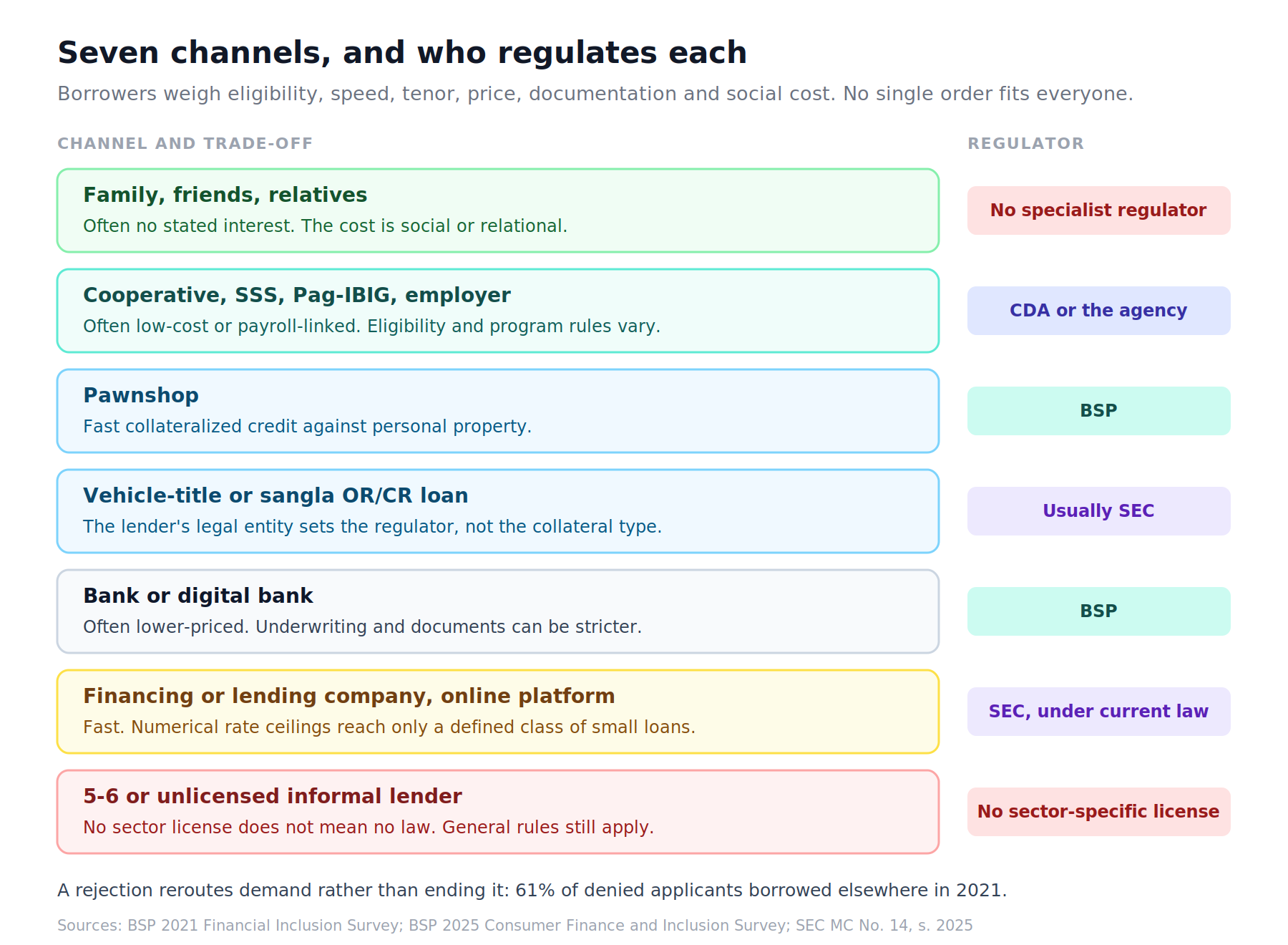Select the 5-6 or unlicensed informal lender card
This screenshot has height=945, width=1288.
click(498, 812)
